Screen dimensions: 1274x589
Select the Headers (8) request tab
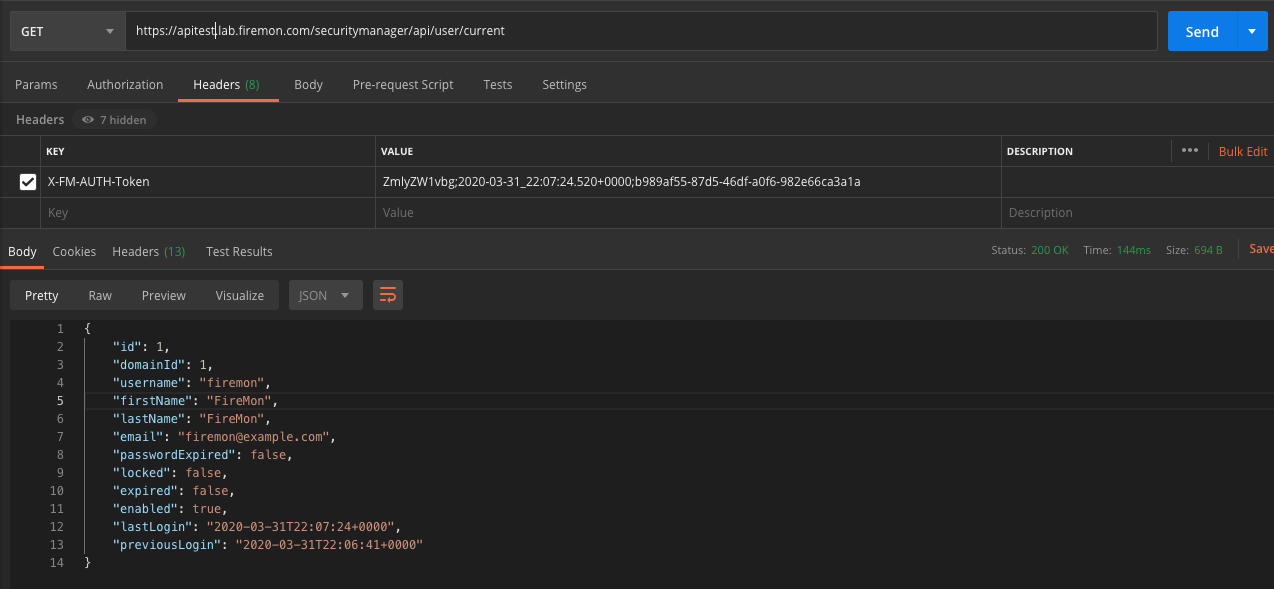point(226,85)
